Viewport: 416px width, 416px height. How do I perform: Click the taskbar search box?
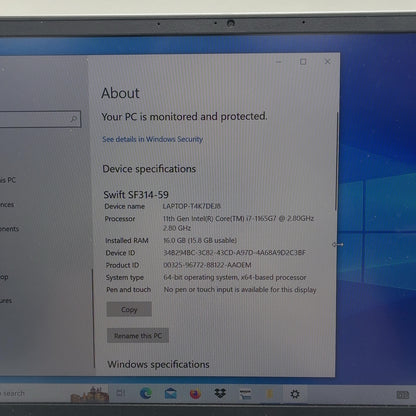click(x=35, y=394)
